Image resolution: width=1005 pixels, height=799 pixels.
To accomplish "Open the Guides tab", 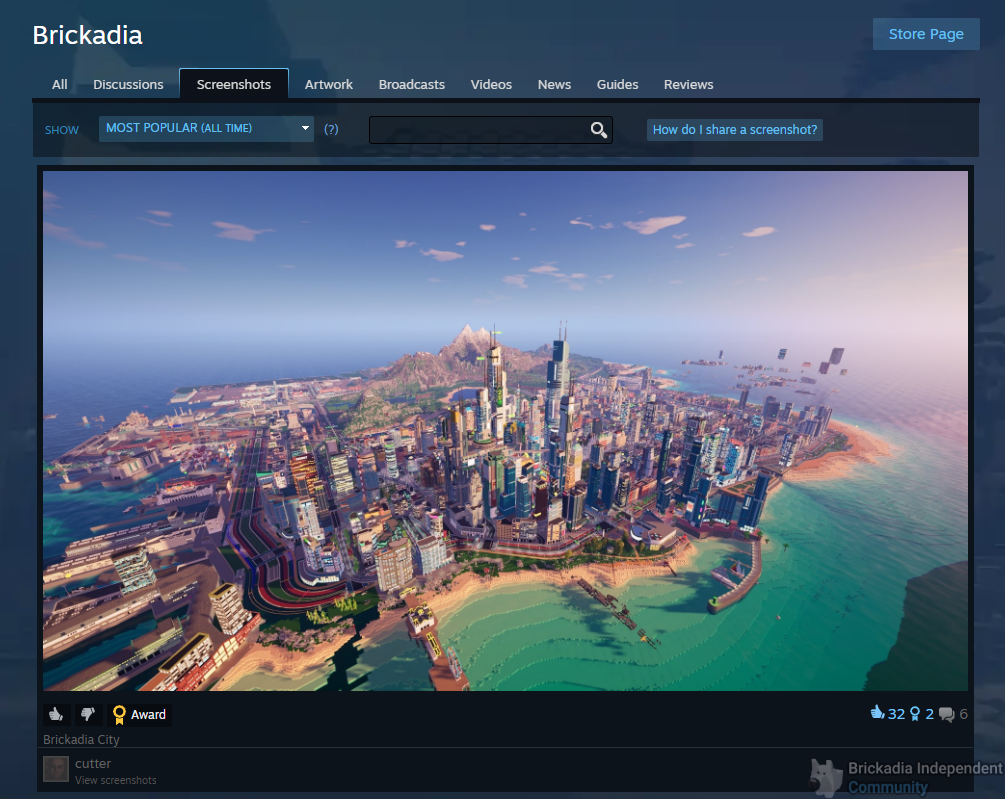I will click(617, 85).
